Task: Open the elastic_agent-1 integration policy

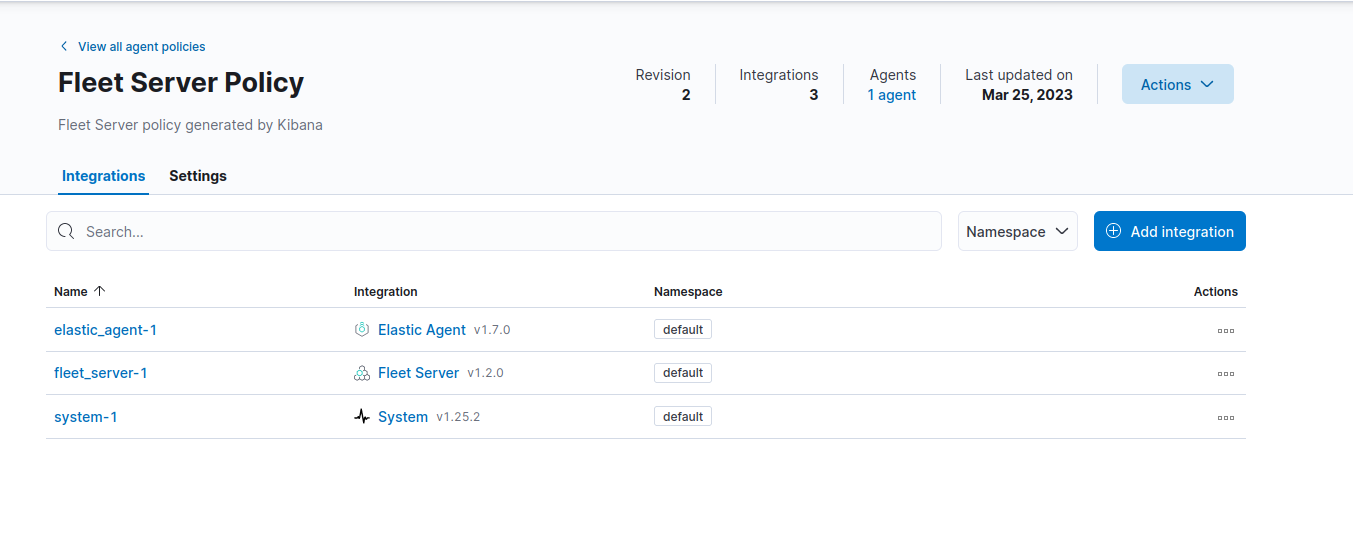Action: [x=105, y=330]
